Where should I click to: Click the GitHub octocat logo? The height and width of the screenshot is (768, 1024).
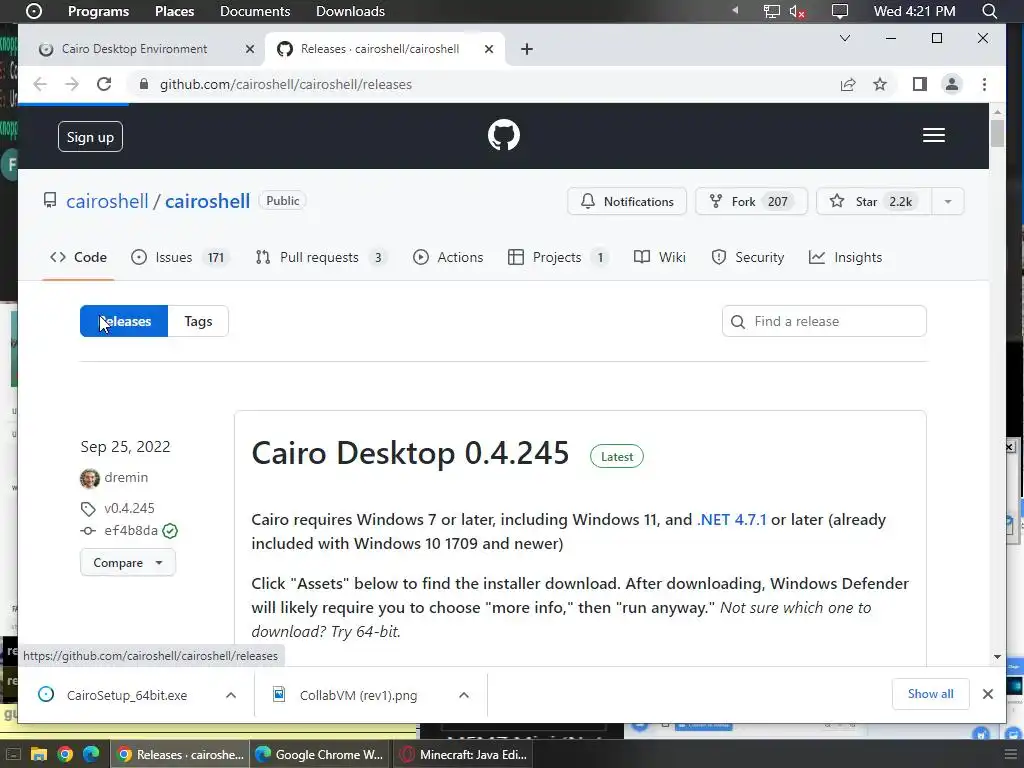pyautogui.click(x=504, y=135)
